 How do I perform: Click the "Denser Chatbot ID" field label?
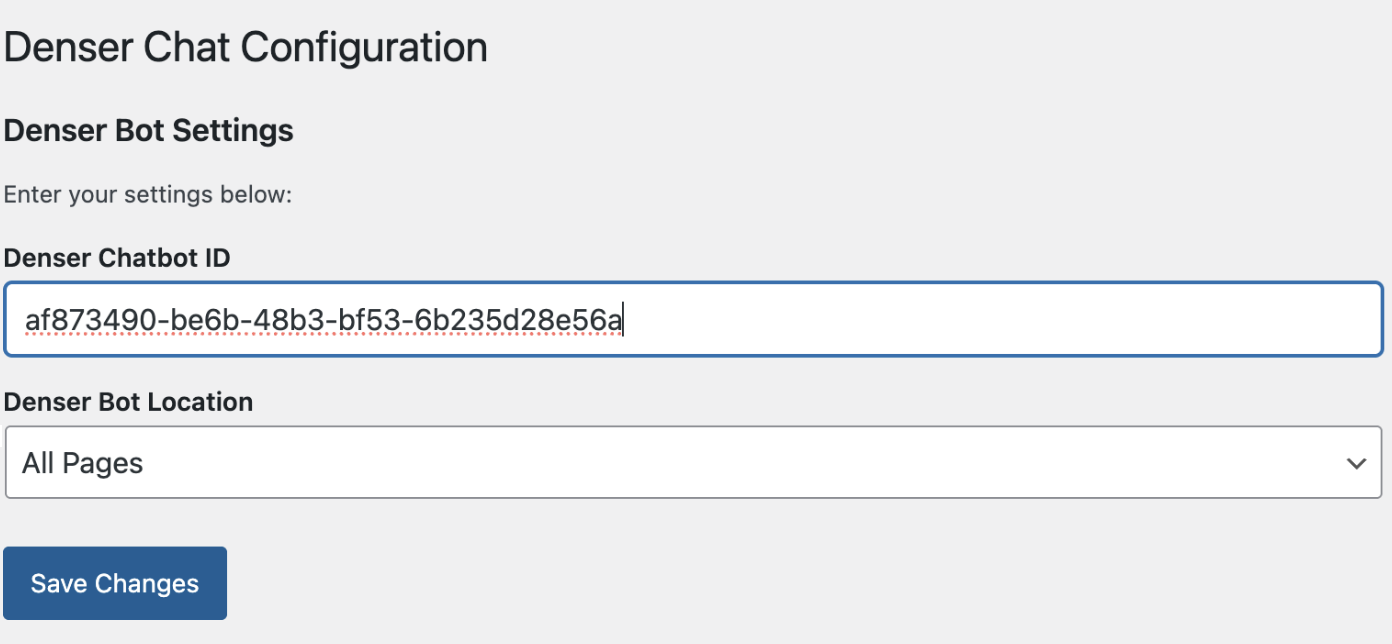[117, 258]
